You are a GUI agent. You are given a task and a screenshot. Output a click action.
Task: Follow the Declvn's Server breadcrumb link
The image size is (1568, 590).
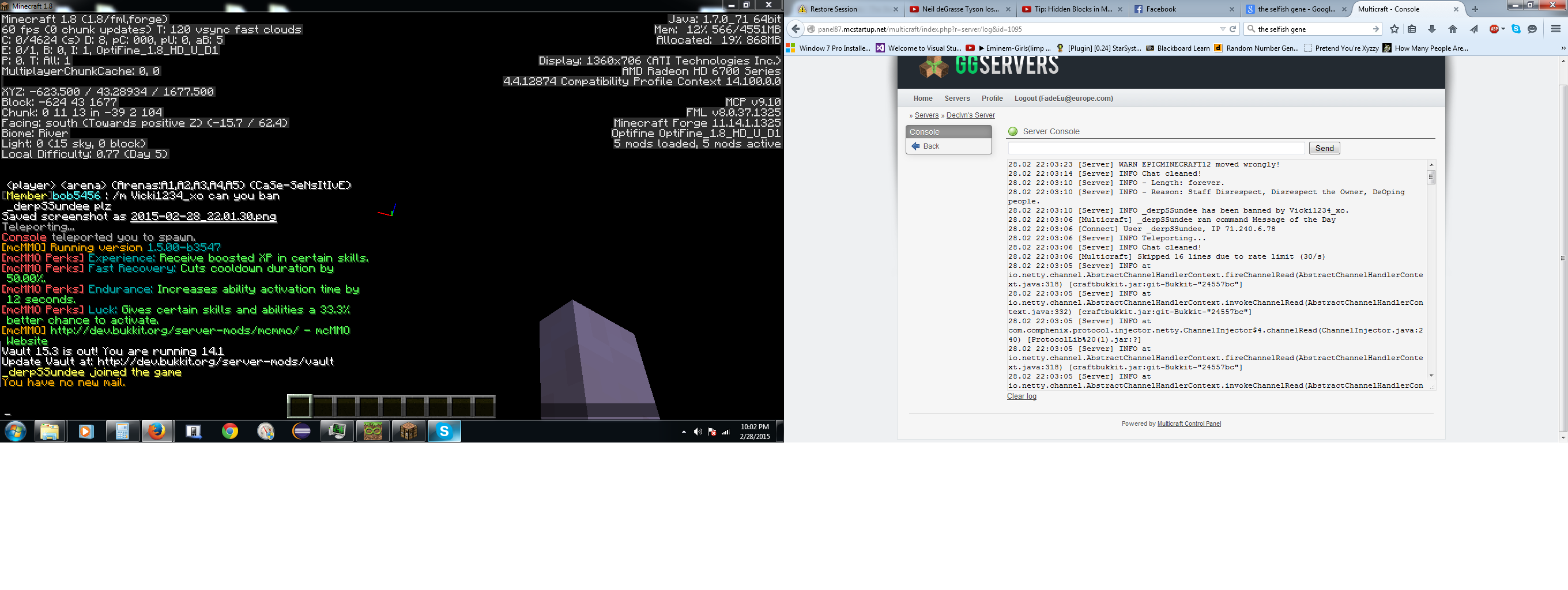click(970, 115)
